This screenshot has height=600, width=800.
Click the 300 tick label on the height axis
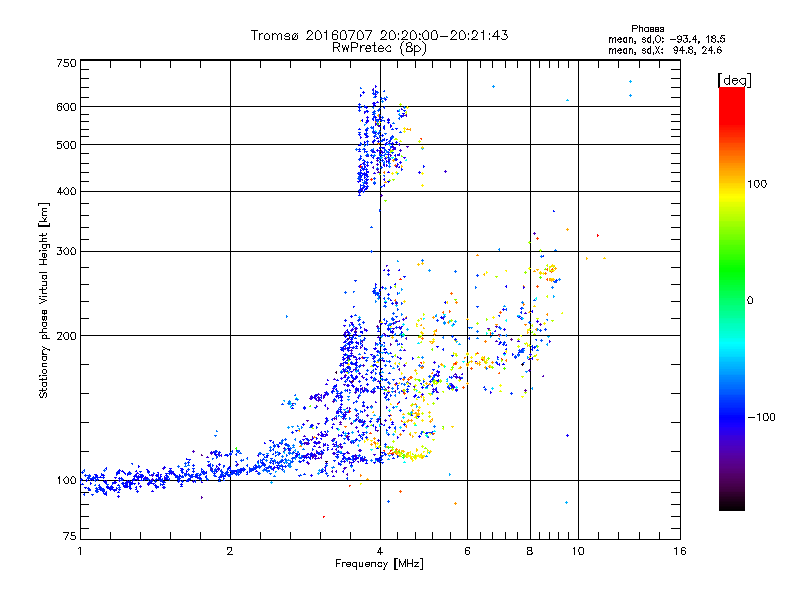pos(66,251)
